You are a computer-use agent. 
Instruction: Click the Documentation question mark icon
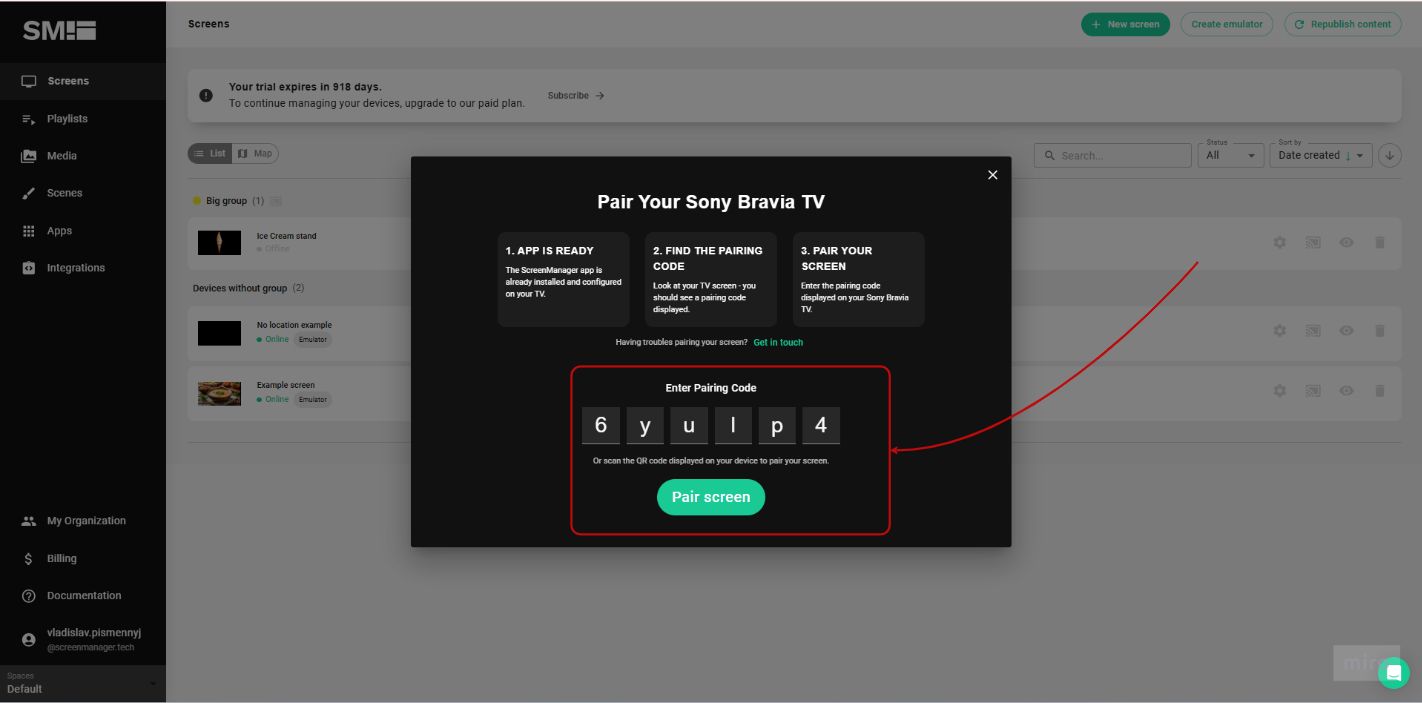click(29, 596)
